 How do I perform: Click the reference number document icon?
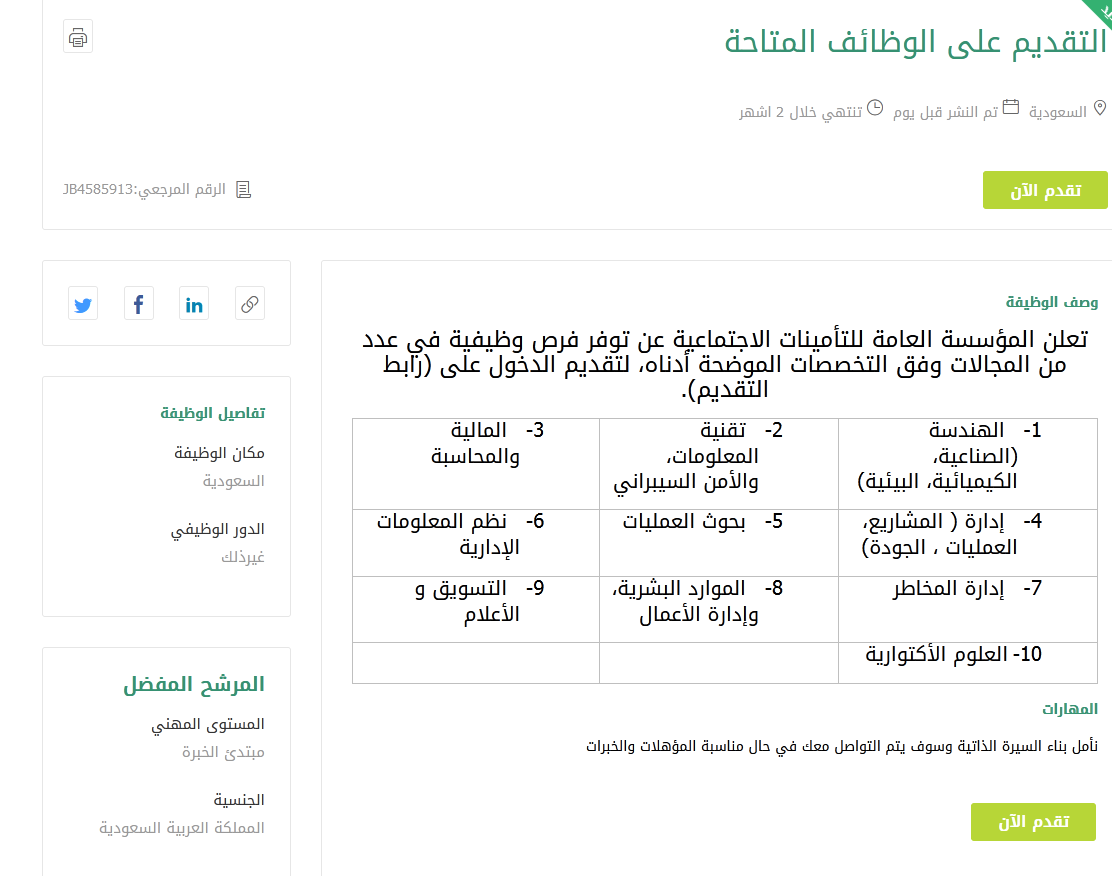tap(243, 189)
